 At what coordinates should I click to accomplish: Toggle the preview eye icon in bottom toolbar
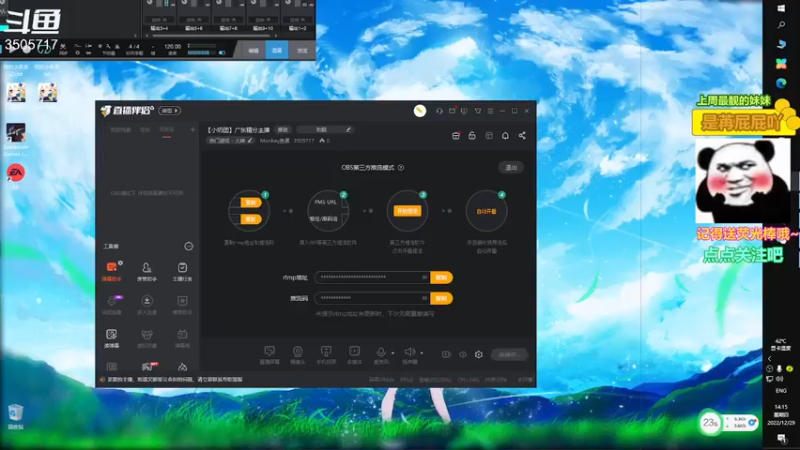463,354
